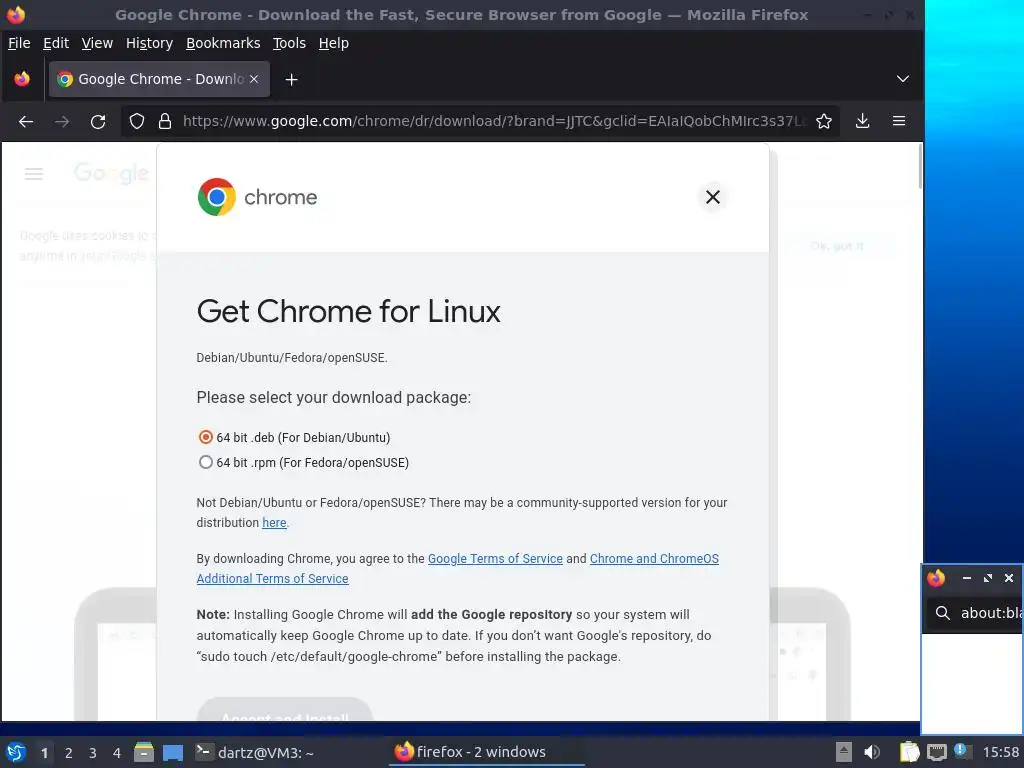Open the History menu
Screen dimensions: 1024x768
pyautogui.click(x=149, y=43)
